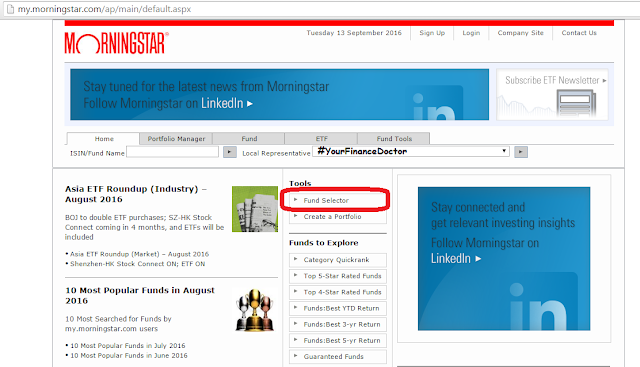Focus the ISIN/Fund Name input field
The image size is (640, 367).
point(173,152)
